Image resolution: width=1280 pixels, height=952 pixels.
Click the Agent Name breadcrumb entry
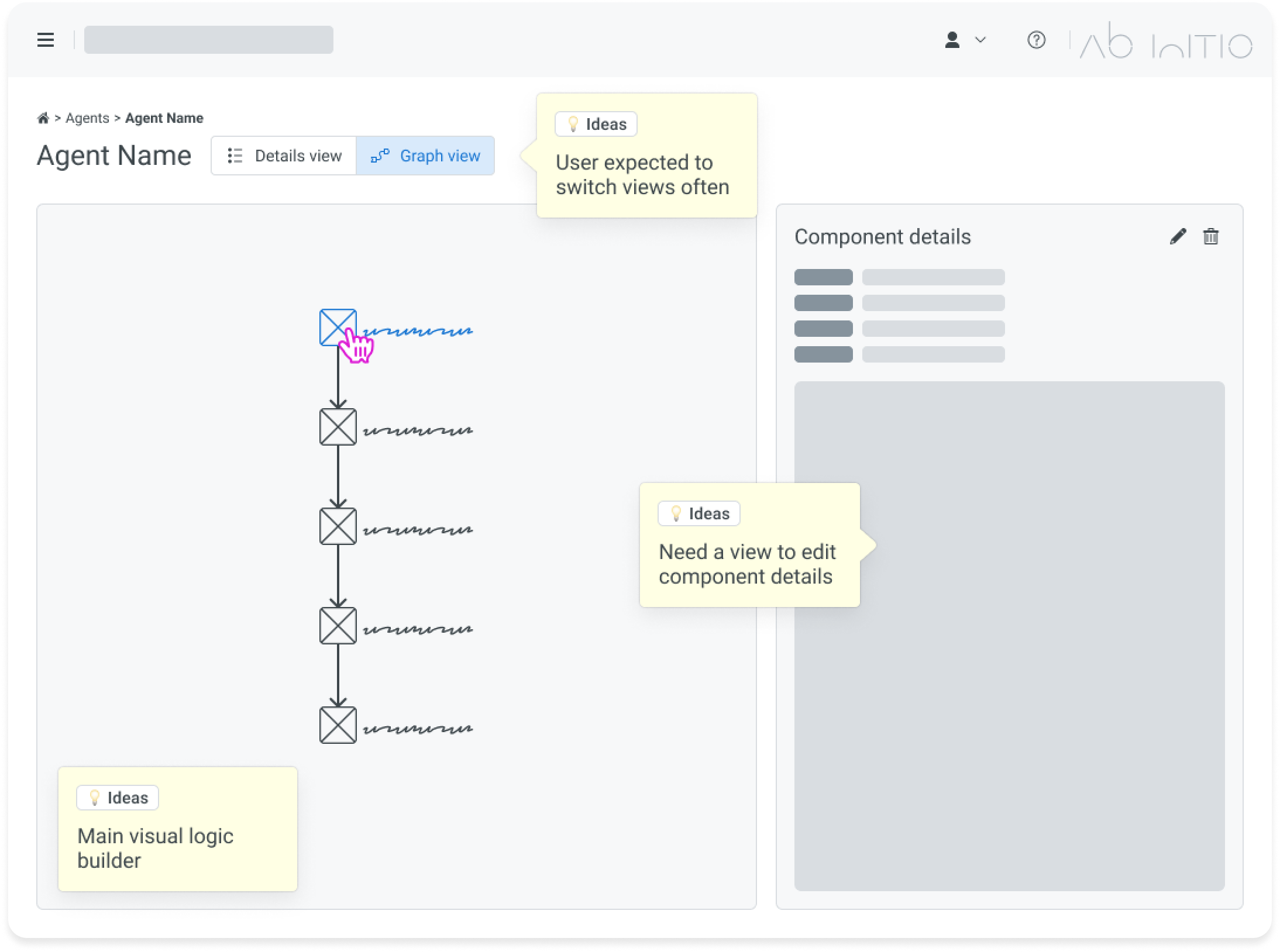(164, 118)
